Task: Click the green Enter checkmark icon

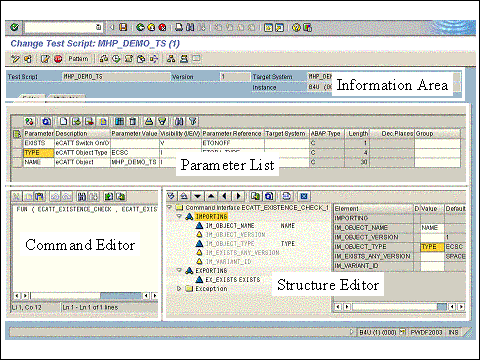Action: [14, 27]
